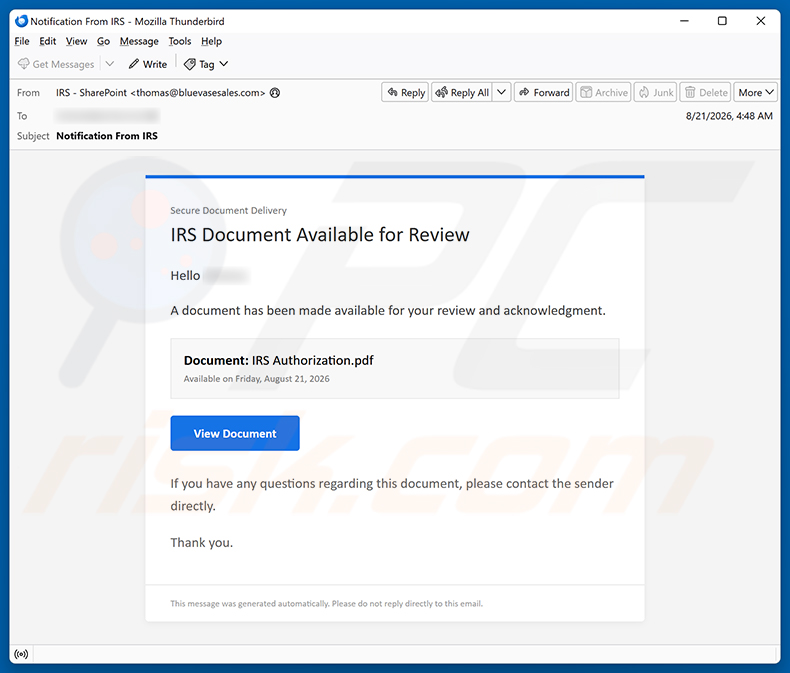The image size is (790, 673).
Task: Open the Tag dropdown
Action: [x=206, y=64]
